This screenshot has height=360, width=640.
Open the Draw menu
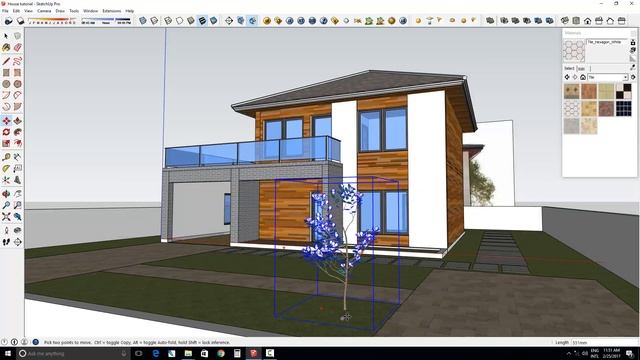[x=60, y=11]
